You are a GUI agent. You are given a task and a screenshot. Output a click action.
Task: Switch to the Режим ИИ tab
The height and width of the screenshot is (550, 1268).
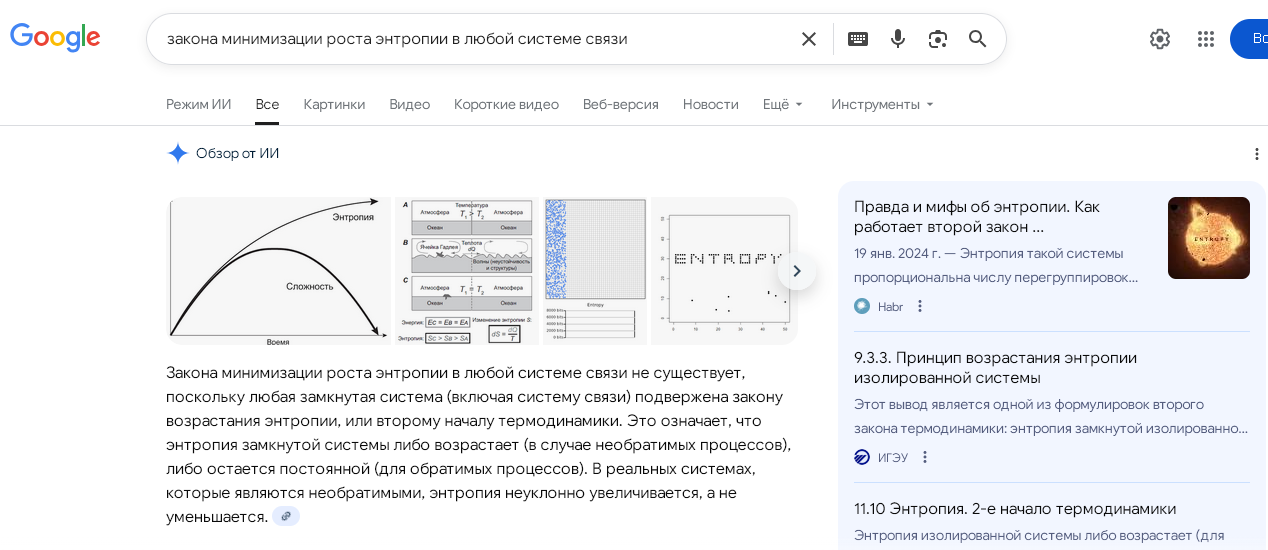pos(198,104)
